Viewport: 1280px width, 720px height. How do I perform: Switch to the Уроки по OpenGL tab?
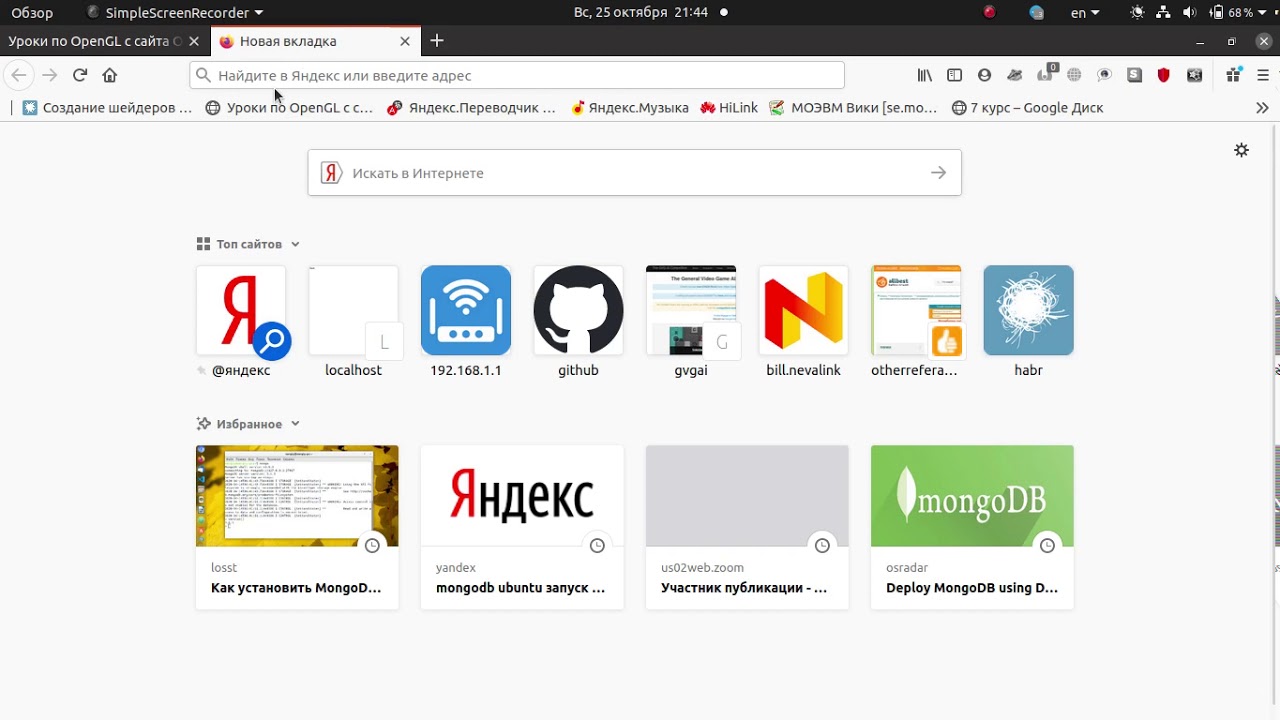click(x=94, y=41)
